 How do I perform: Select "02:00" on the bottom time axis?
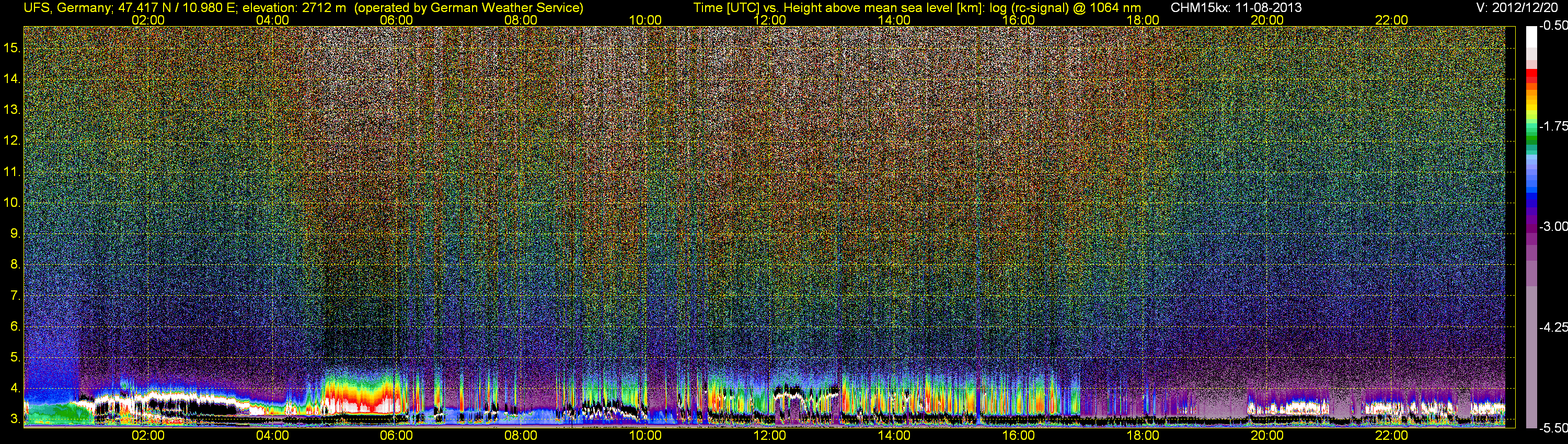pos(148,436)
